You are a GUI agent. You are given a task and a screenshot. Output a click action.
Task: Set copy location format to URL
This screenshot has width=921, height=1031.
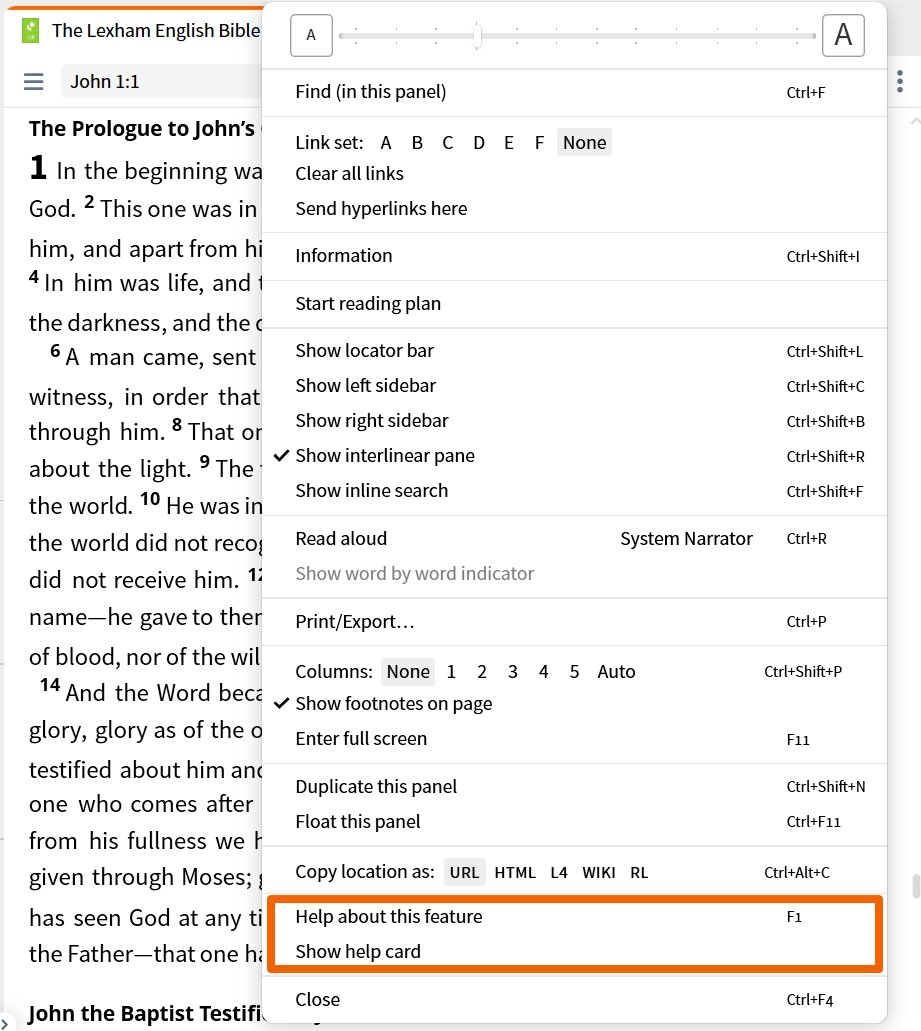point(464,873)
